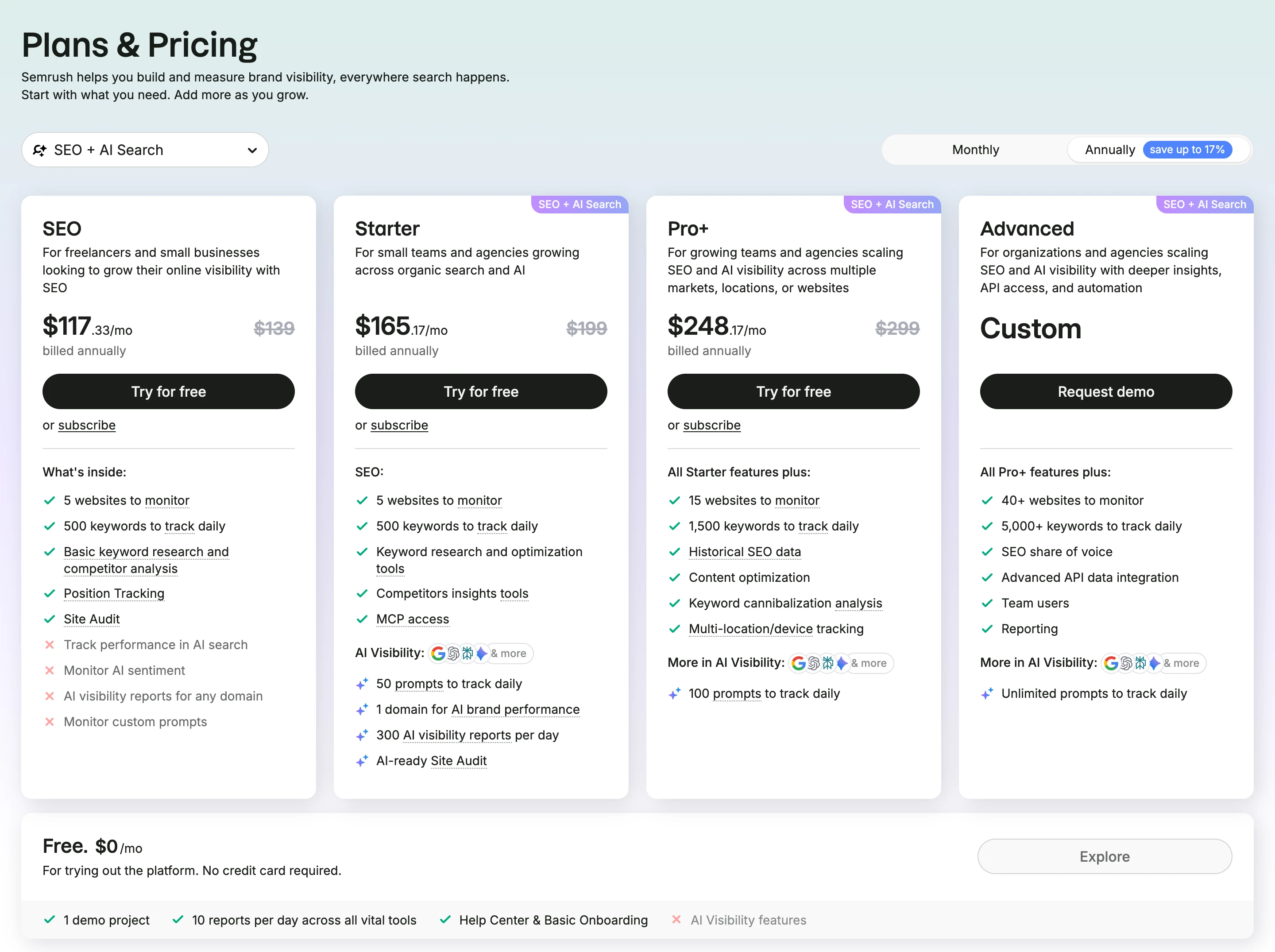Click Pro+ card's SEO + AI Search badge
The image size is (1275, 952).
point(892,205)
